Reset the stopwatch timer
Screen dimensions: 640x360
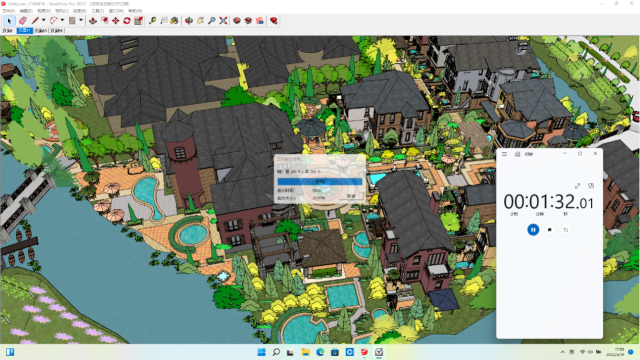click(566, 230)
